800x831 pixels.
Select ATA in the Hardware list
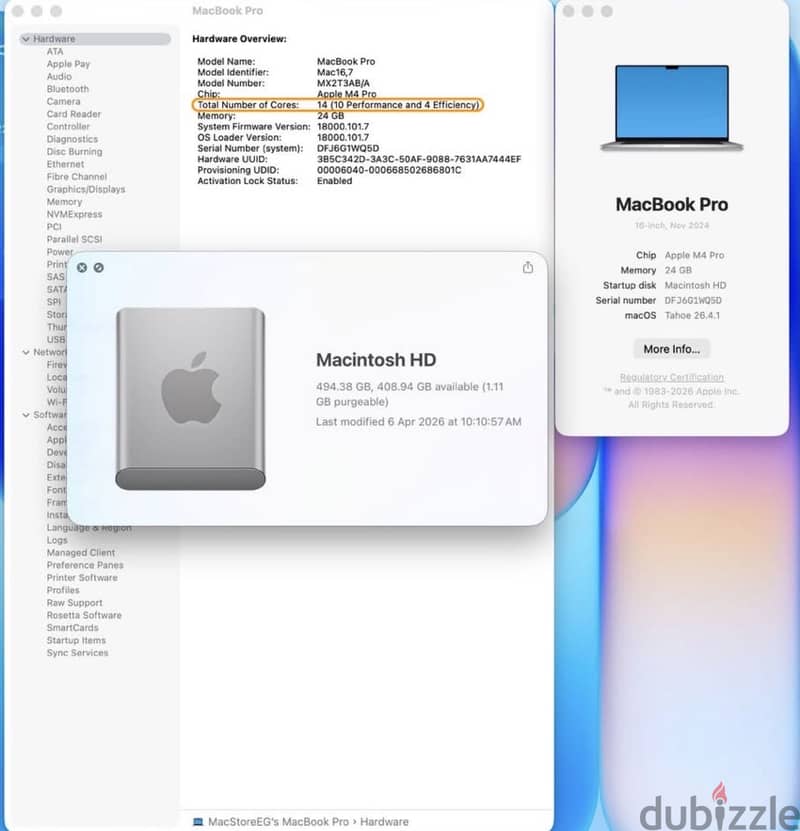(55, 51)
